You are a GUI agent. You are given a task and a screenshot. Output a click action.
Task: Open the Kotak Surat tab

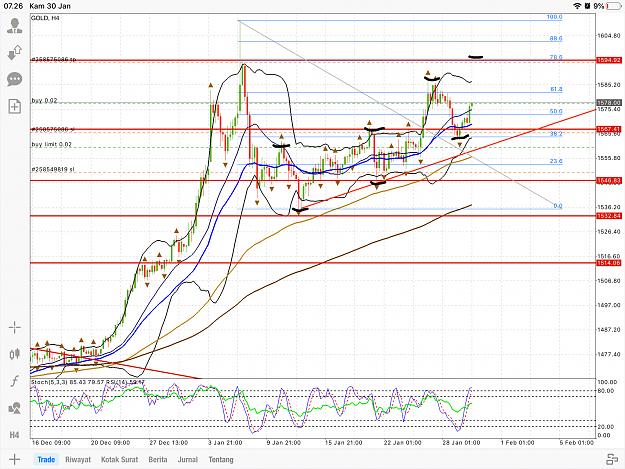click(120, 459)
